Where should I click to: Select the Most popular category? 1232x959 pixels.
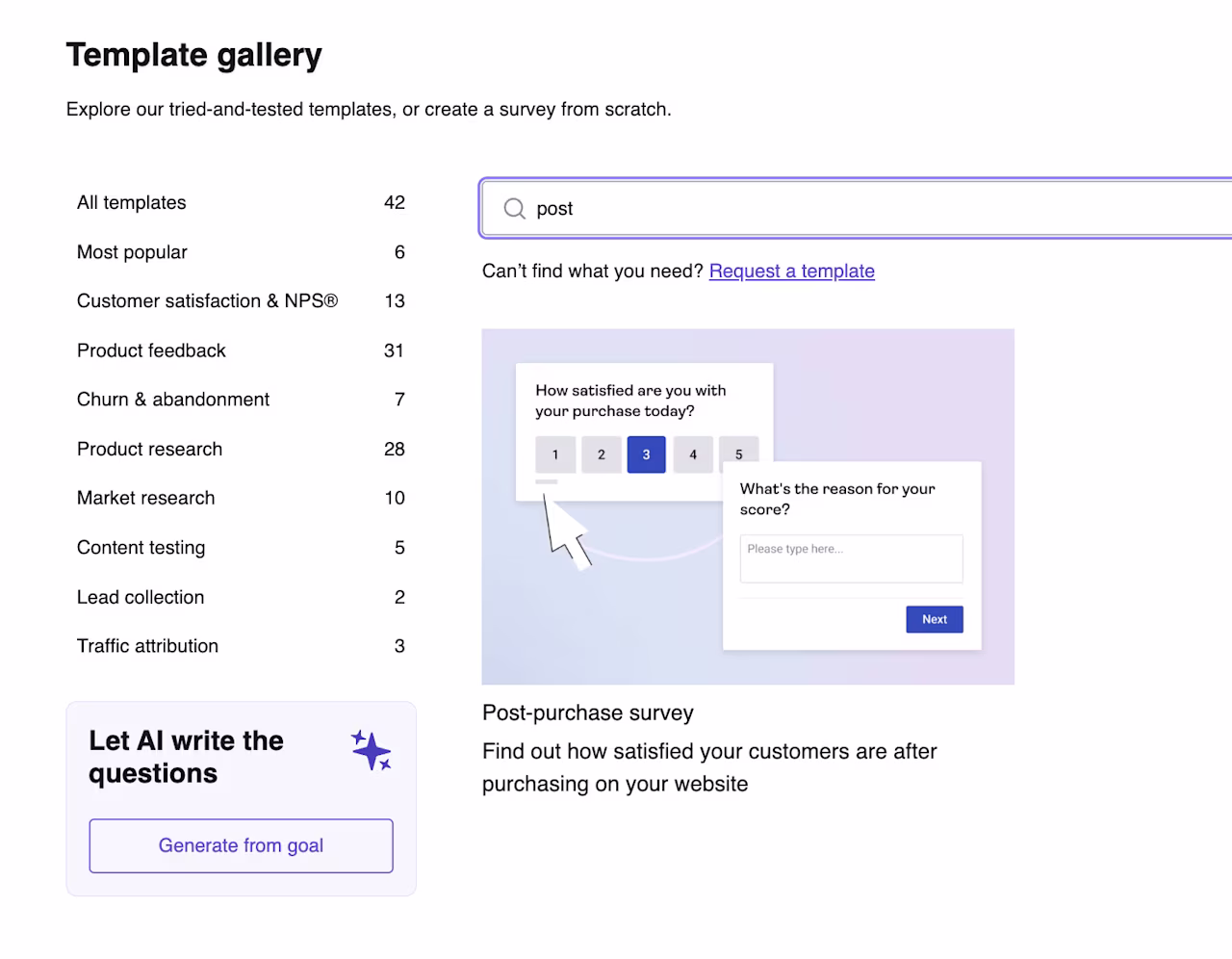coord(241,252)
